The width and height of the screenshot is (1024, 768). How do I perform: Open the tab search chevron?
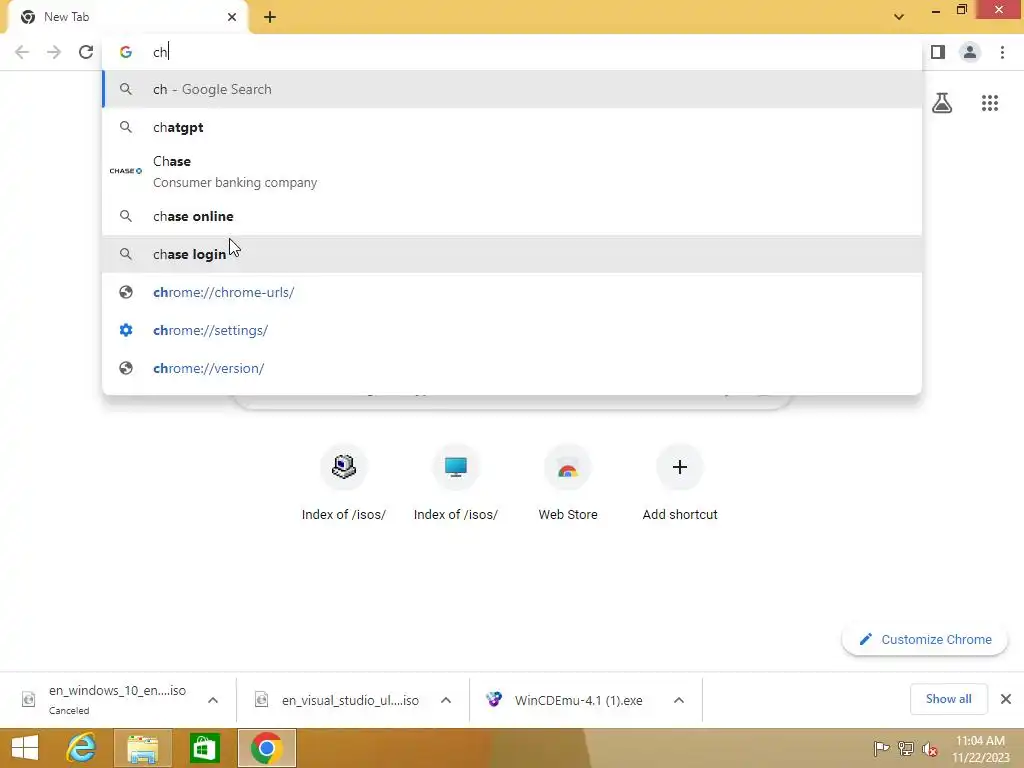(899, 17)
